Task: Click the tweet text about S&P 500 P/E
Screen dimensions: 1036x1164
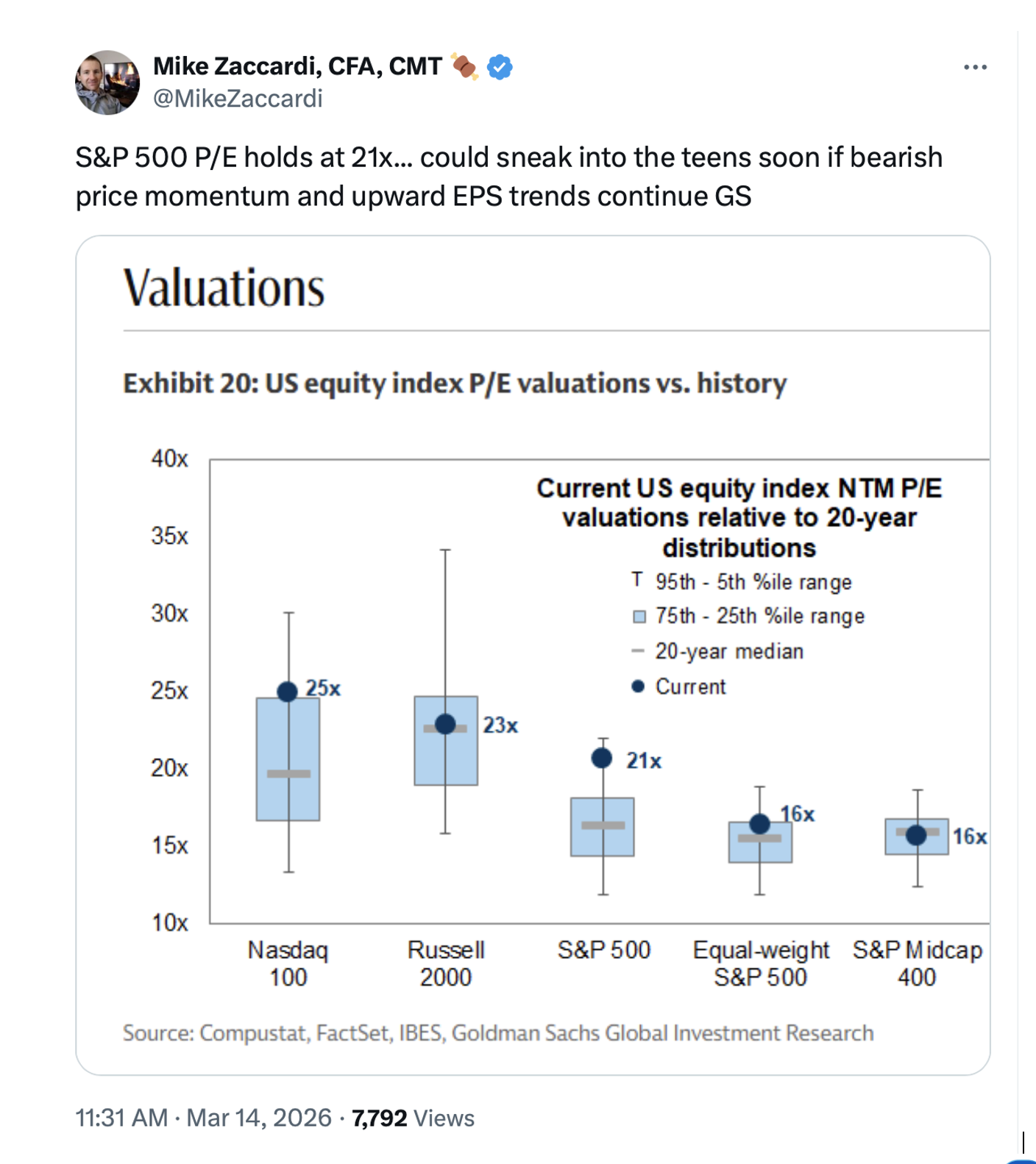Action: (x=508, y=177)
